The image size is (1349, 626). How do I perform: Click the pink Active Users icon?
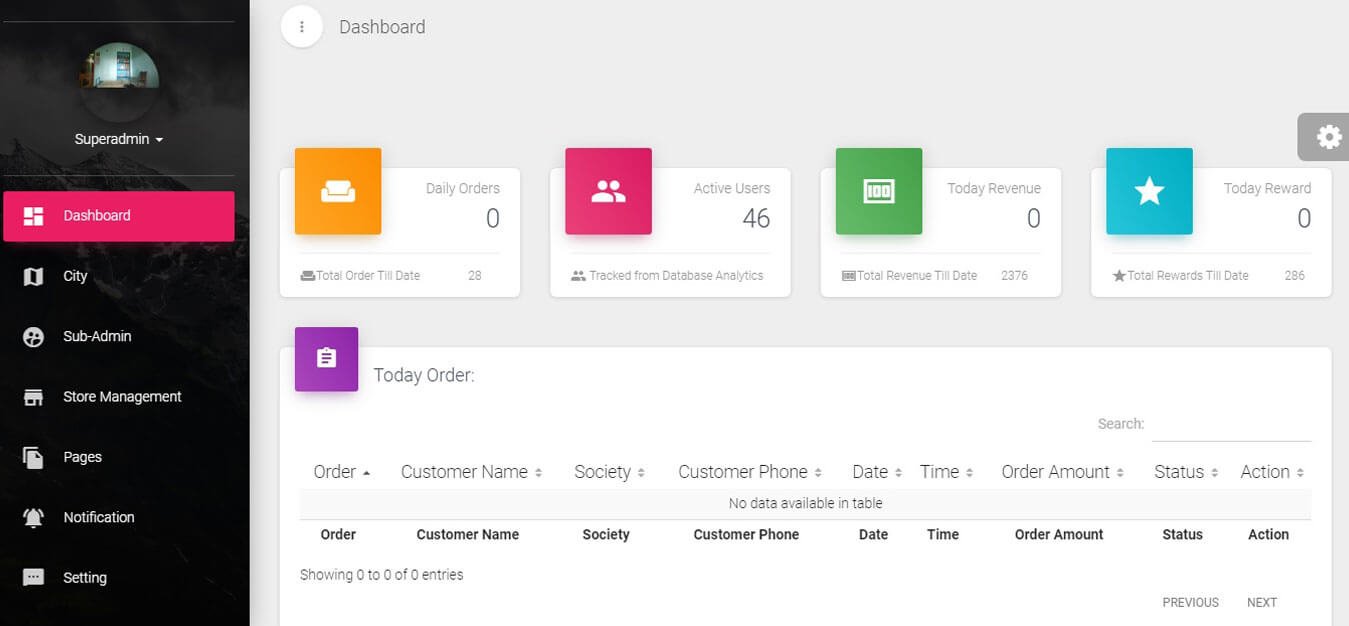click(x=608, y=192)
